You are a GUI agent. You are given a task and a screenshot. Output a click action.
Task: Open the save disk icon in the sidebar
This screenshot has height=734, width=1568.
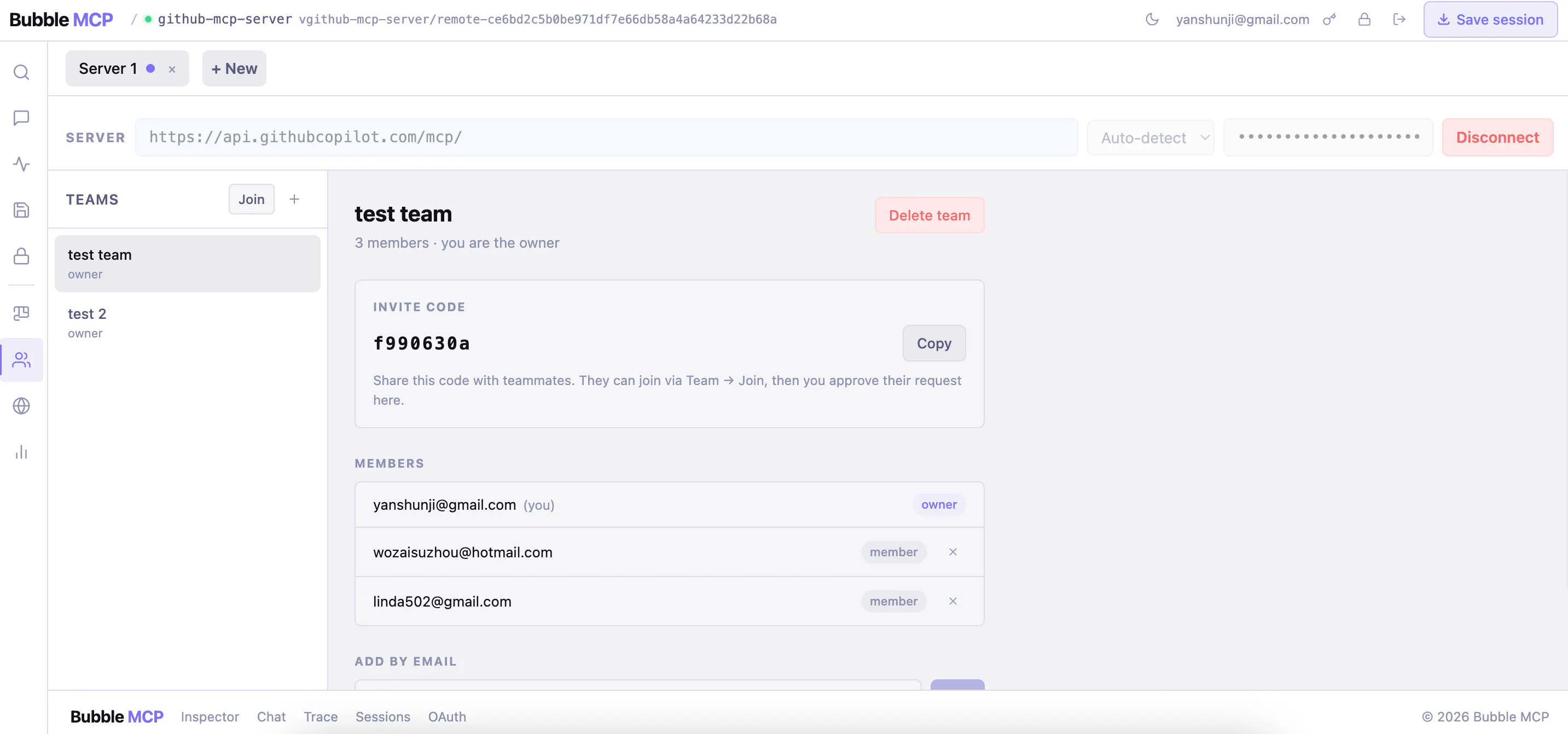21,210
